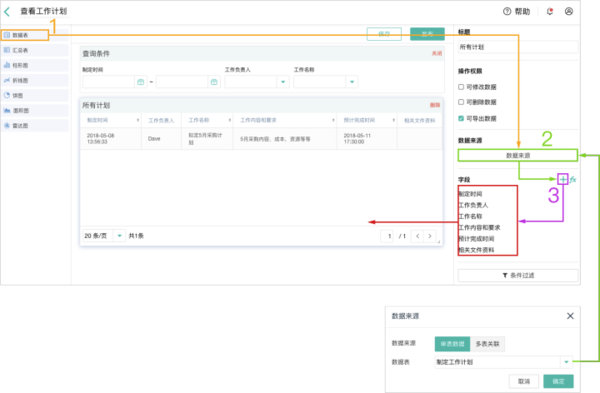Viewport: 600px width, 393px height.
Task: Open the notification bell
Action: [550, 11]
